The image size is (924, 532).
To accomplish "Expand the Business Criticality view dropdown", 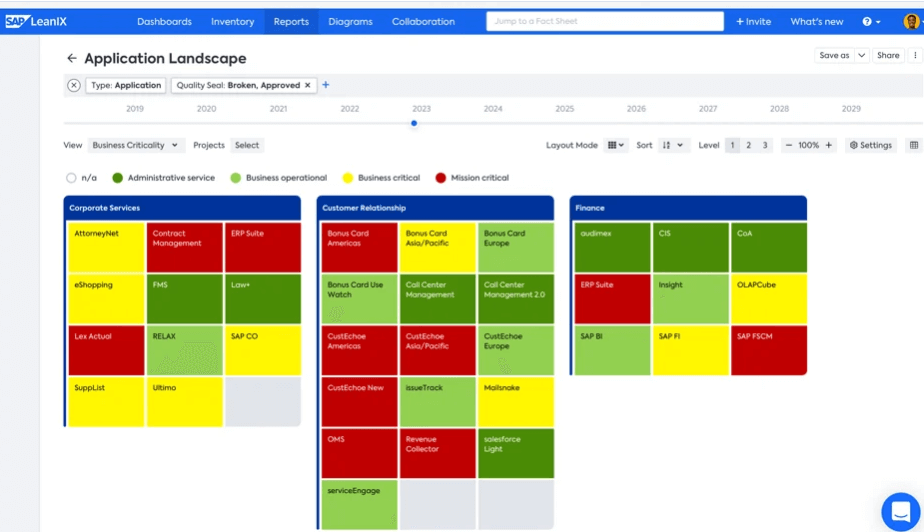I will tap(135, 145).
